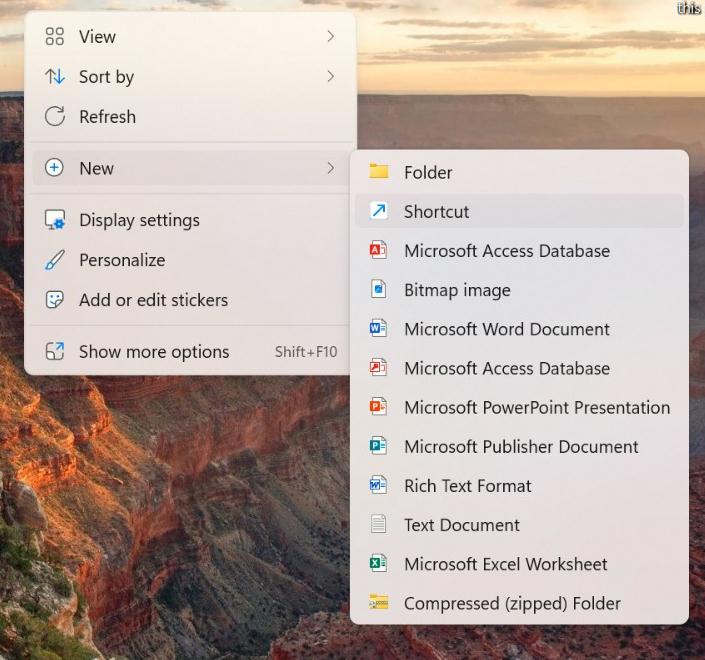Image resolution: width=705 pixels, height=660 pixels.
Task: Expand the Sort by submenu chevron
Action: click(330, 77)
